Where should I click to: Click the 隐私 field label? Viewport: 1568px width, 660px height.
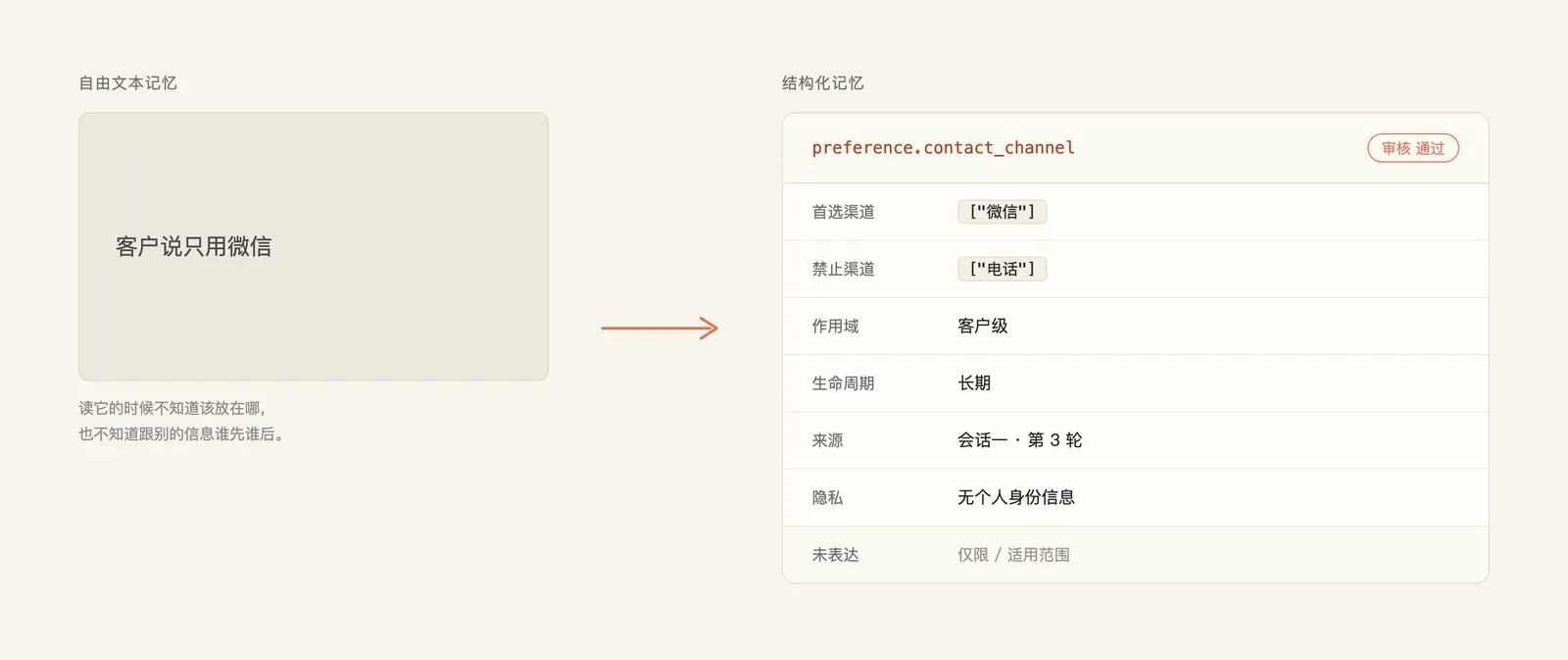tap(827, 497)
